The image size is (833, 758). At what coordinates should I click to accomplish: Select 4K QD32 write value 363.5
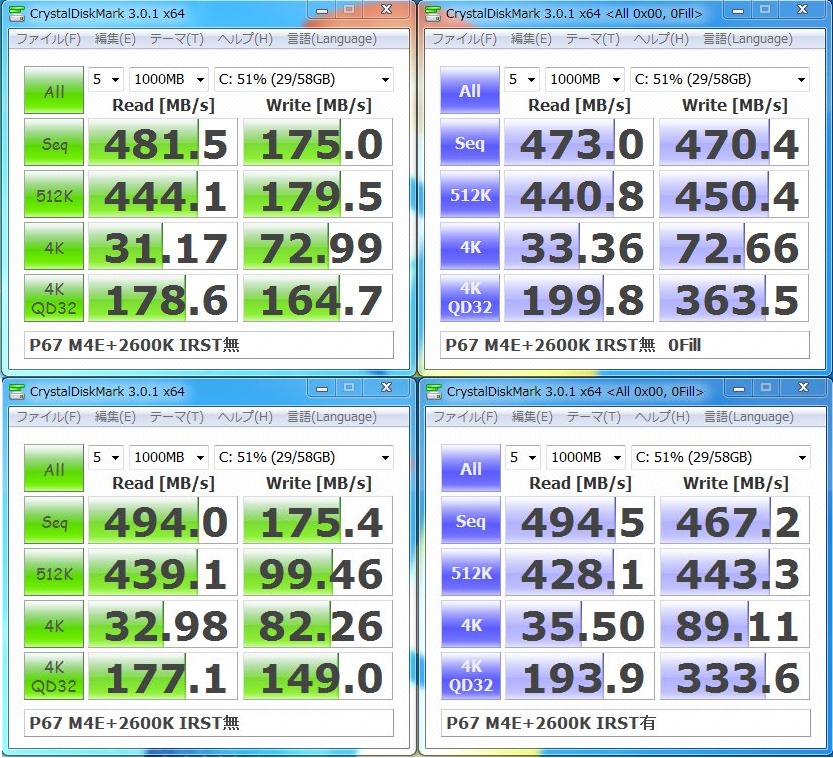[734, 298]
